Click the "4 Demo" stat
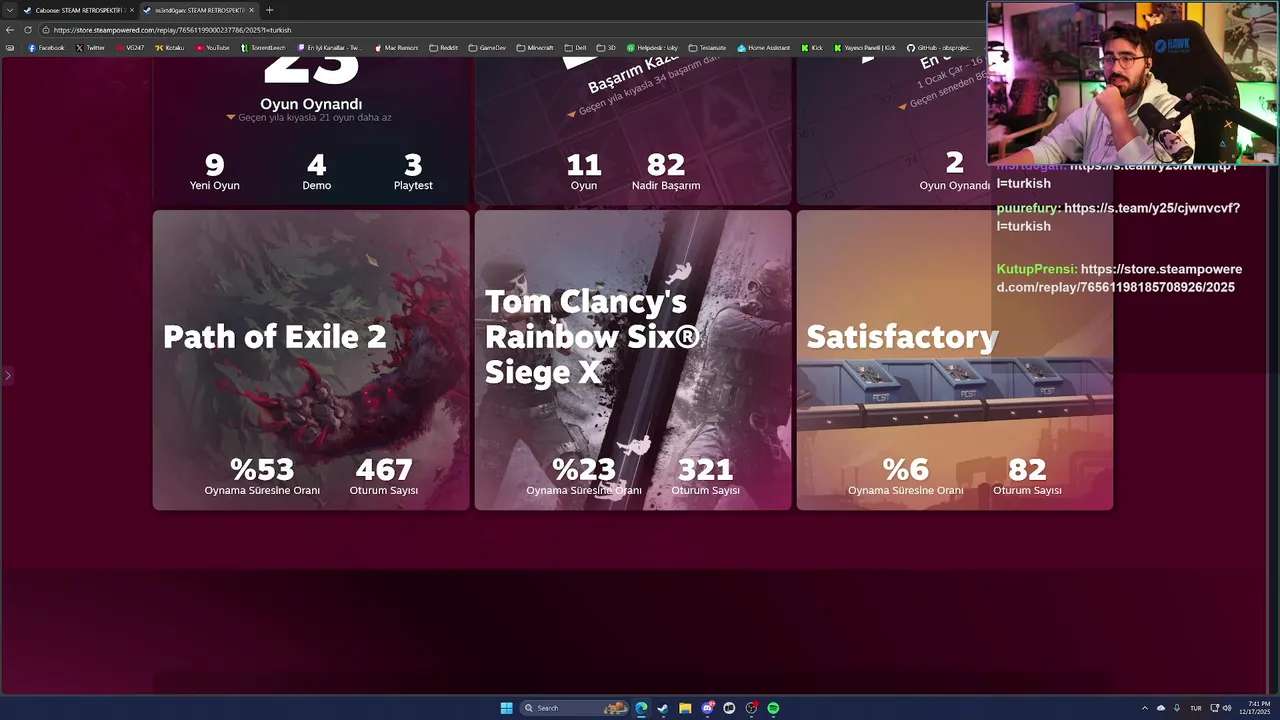 (x=316, y=171)
